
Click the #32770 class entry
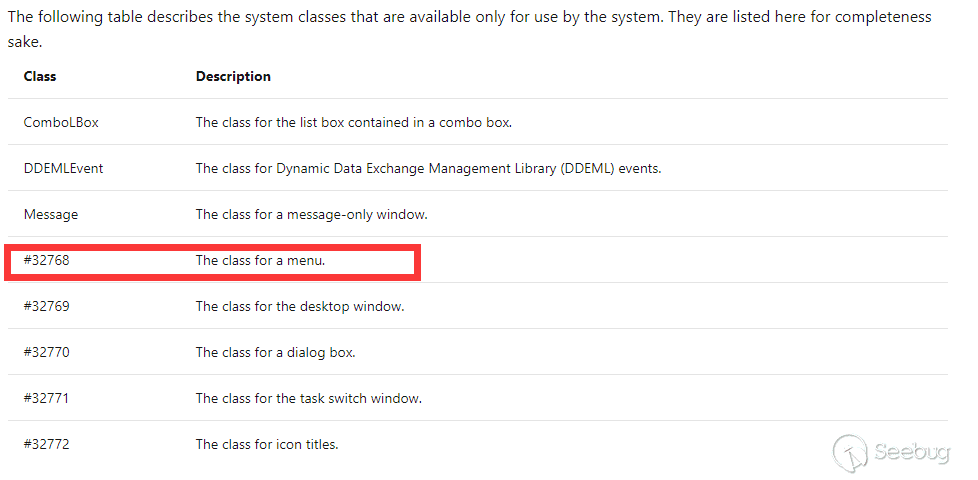point(47,353)
